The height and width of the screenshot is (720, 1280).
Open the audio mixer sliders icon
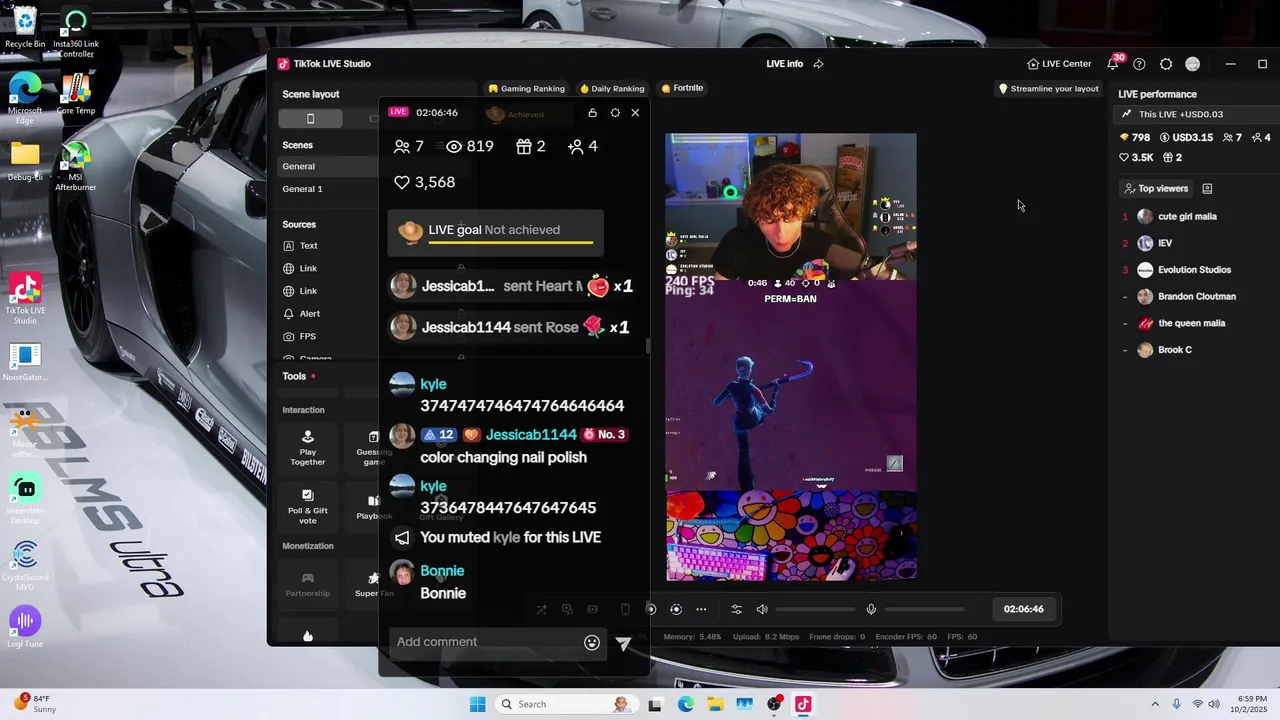[737, 609]
